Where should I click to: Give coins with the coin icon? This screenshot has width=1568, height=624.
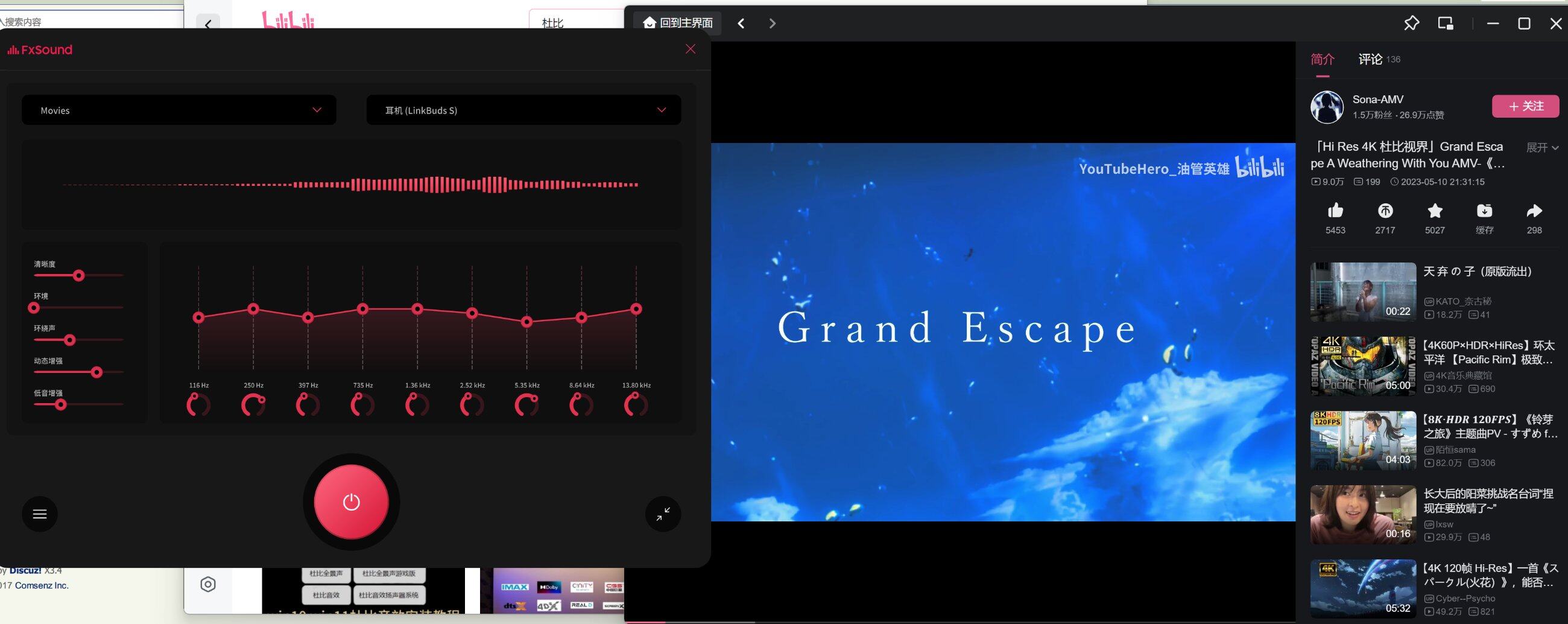coord(1385,211)
